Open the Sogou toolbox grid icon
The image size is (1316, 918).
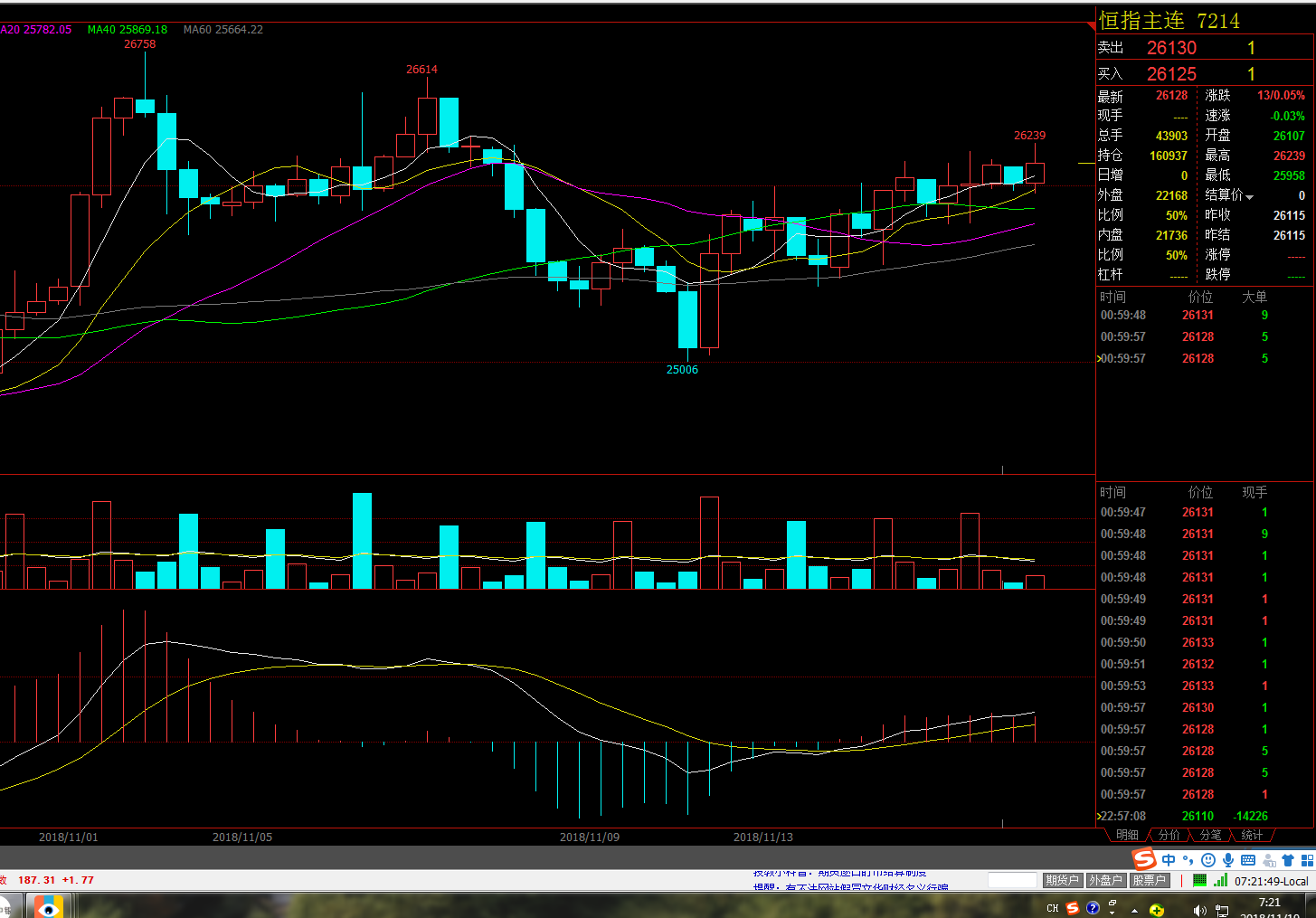tap(1307, 860)
